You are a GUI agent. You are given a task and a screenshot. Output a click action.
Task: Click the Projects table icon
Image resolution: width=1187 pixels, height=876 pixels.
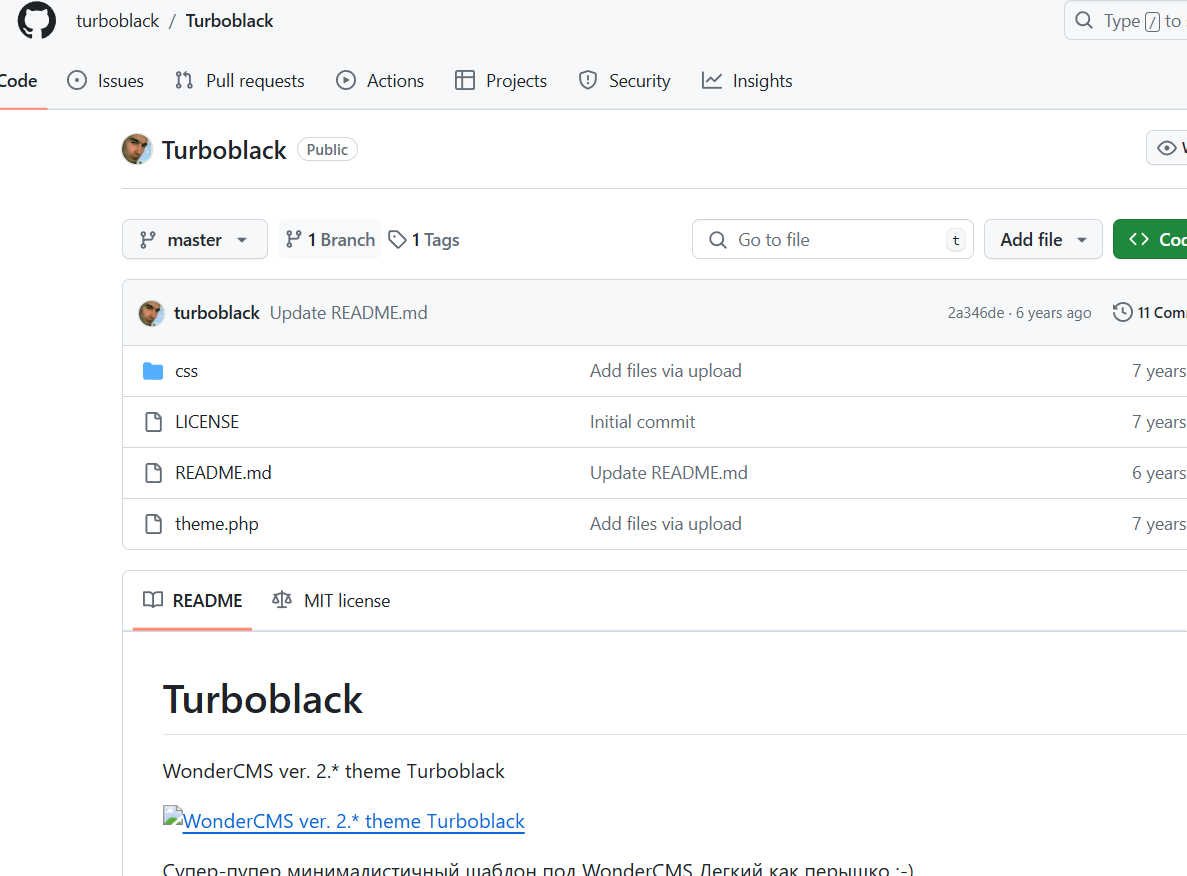coord(465,80)
